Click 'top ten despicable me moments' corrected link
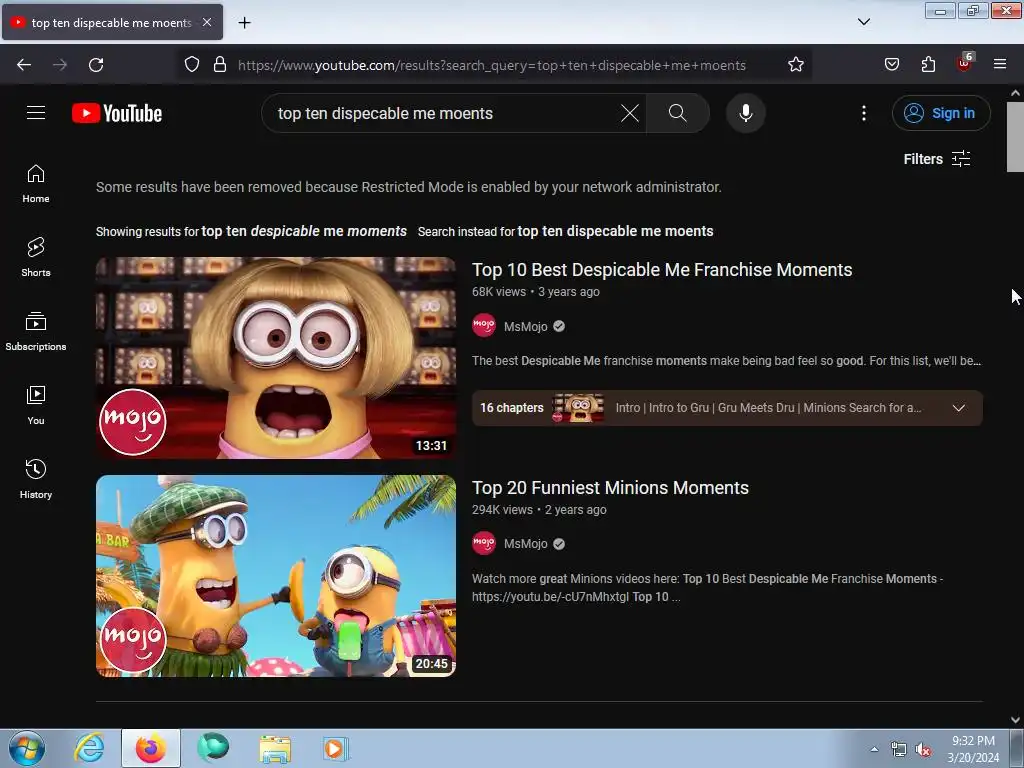The height and width of the screenshot is (768, 1024). pyautogui.click(x=304, y=231)
